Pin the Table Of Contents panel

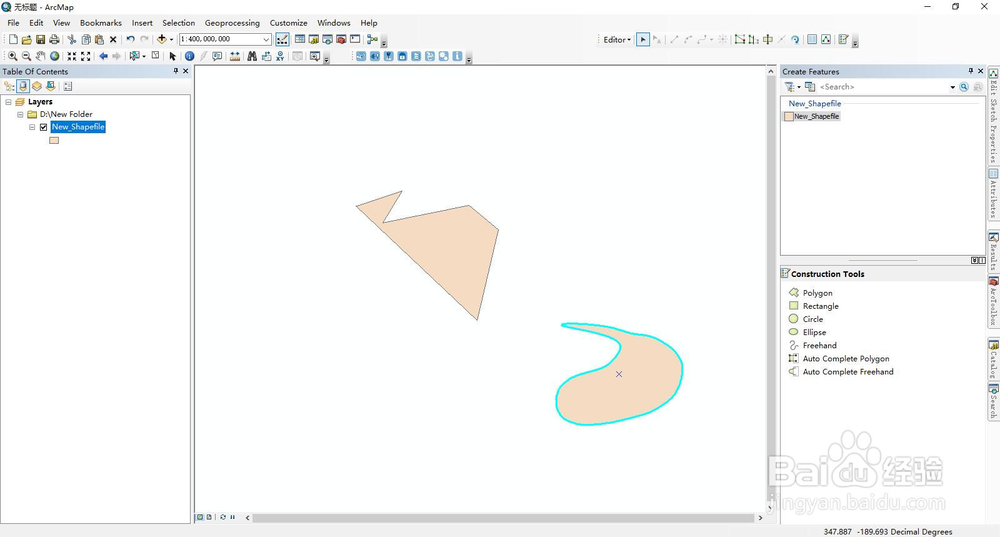(176, 71)
